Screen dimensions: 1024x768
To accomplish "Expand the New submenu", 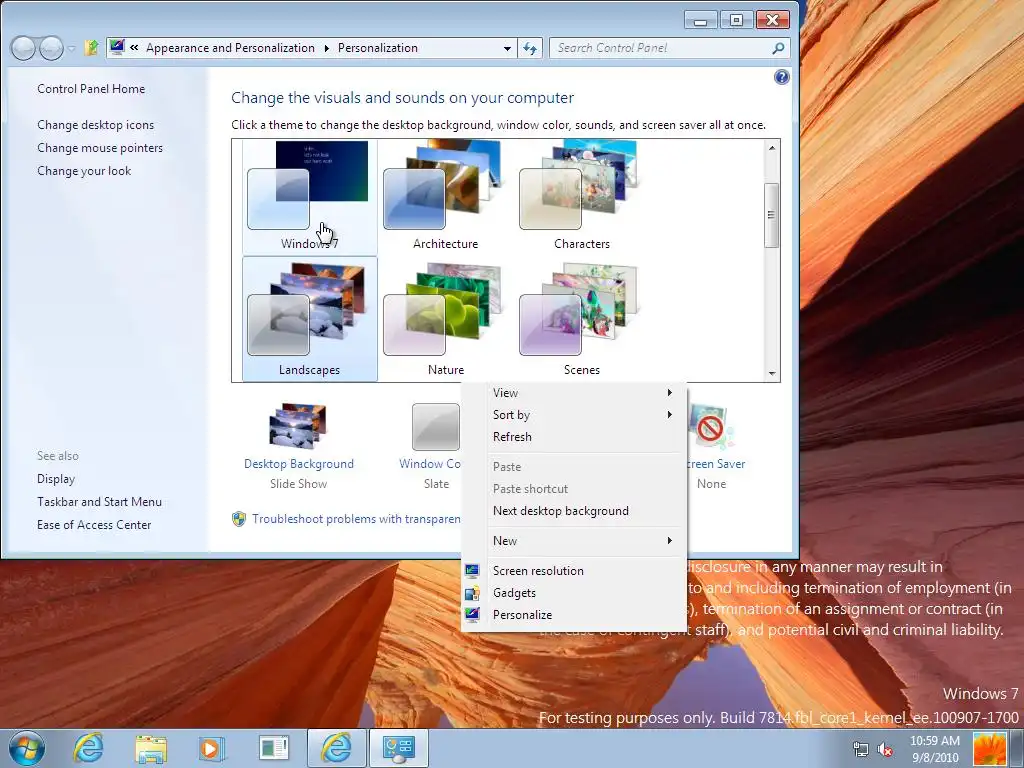I will click(x=573, y=541).
